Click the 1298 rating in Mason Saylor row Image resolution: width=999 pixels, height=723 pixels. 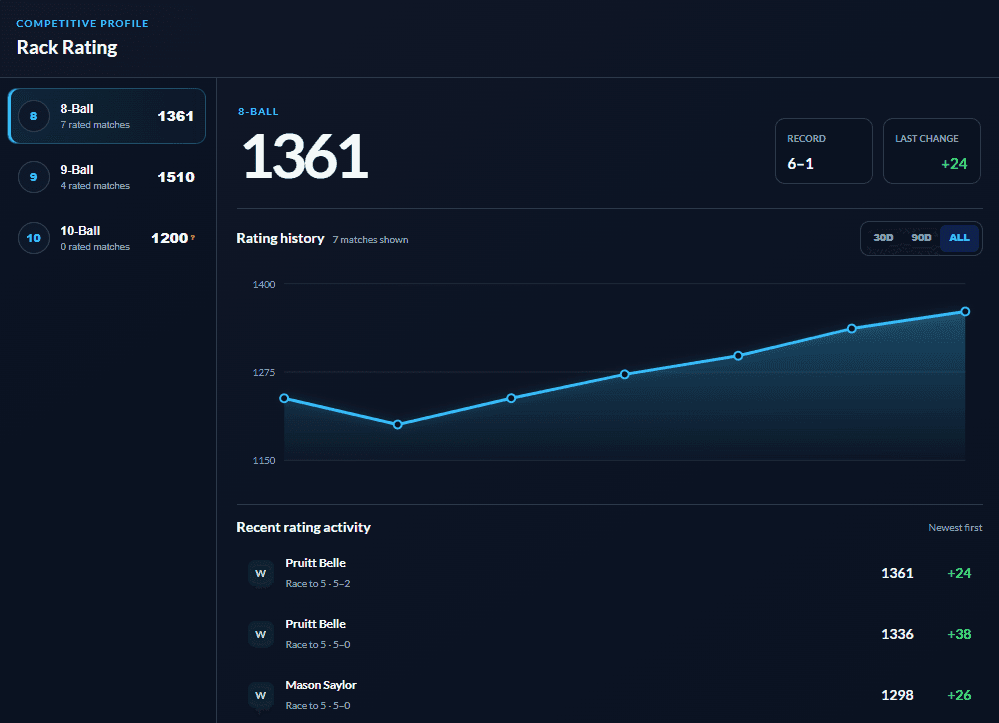click(897, 696)
